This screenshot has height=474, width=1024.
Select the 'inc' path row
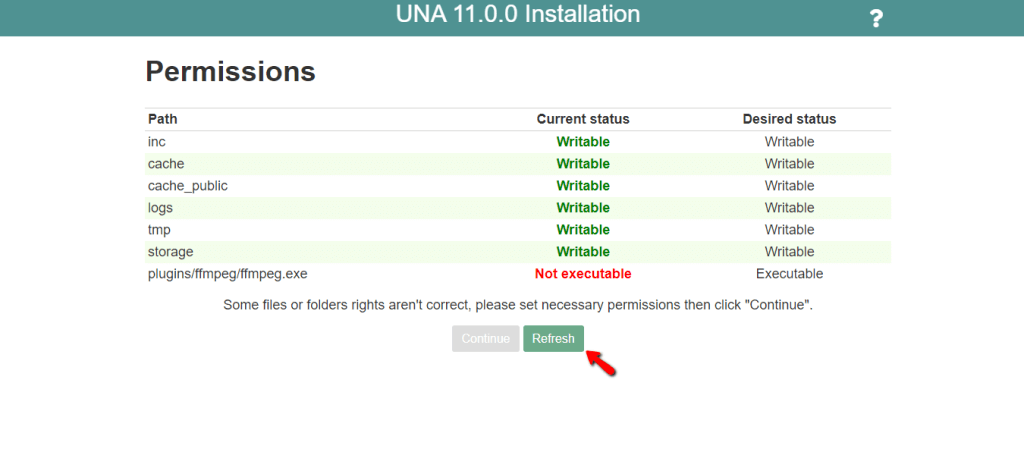[518, 142]
